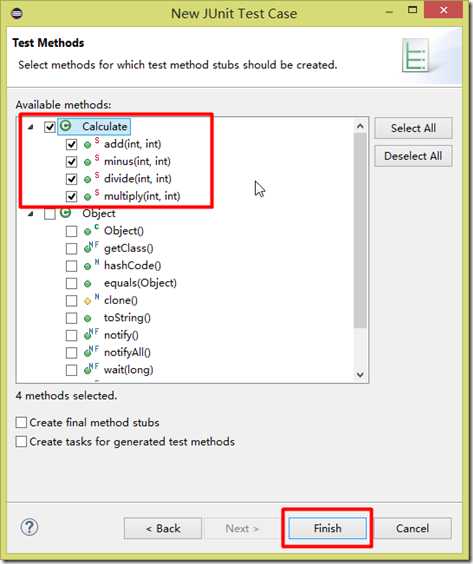Cancel the New JUnit Test Case wizard
The image size is (473, 564).
(x=412, y=528)
